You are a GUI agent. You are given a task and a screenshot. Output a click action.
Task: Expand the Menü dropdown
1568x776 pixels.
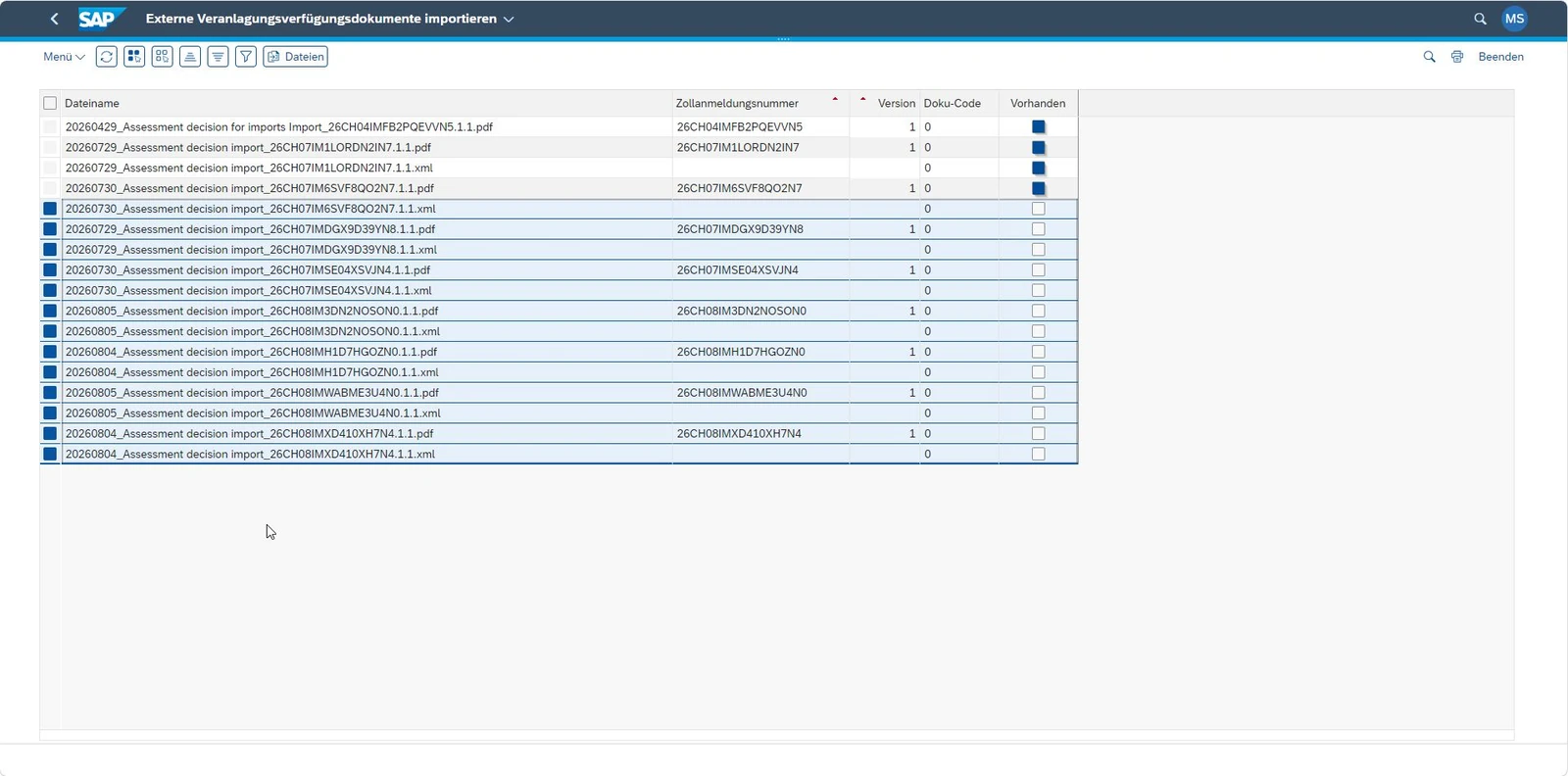click(64, 57)
